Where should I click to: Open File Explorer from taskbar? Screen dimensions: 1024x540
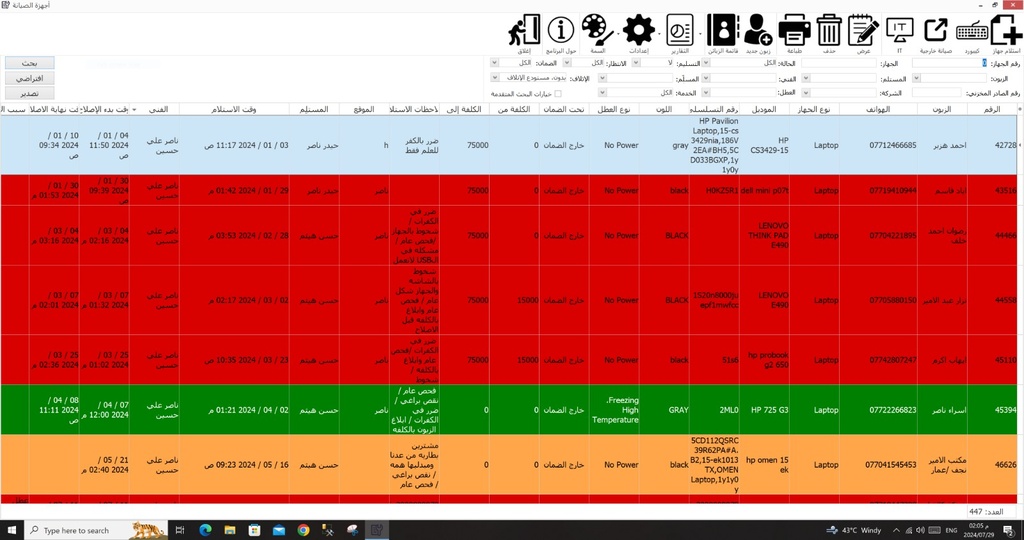(x=230, y=530)
